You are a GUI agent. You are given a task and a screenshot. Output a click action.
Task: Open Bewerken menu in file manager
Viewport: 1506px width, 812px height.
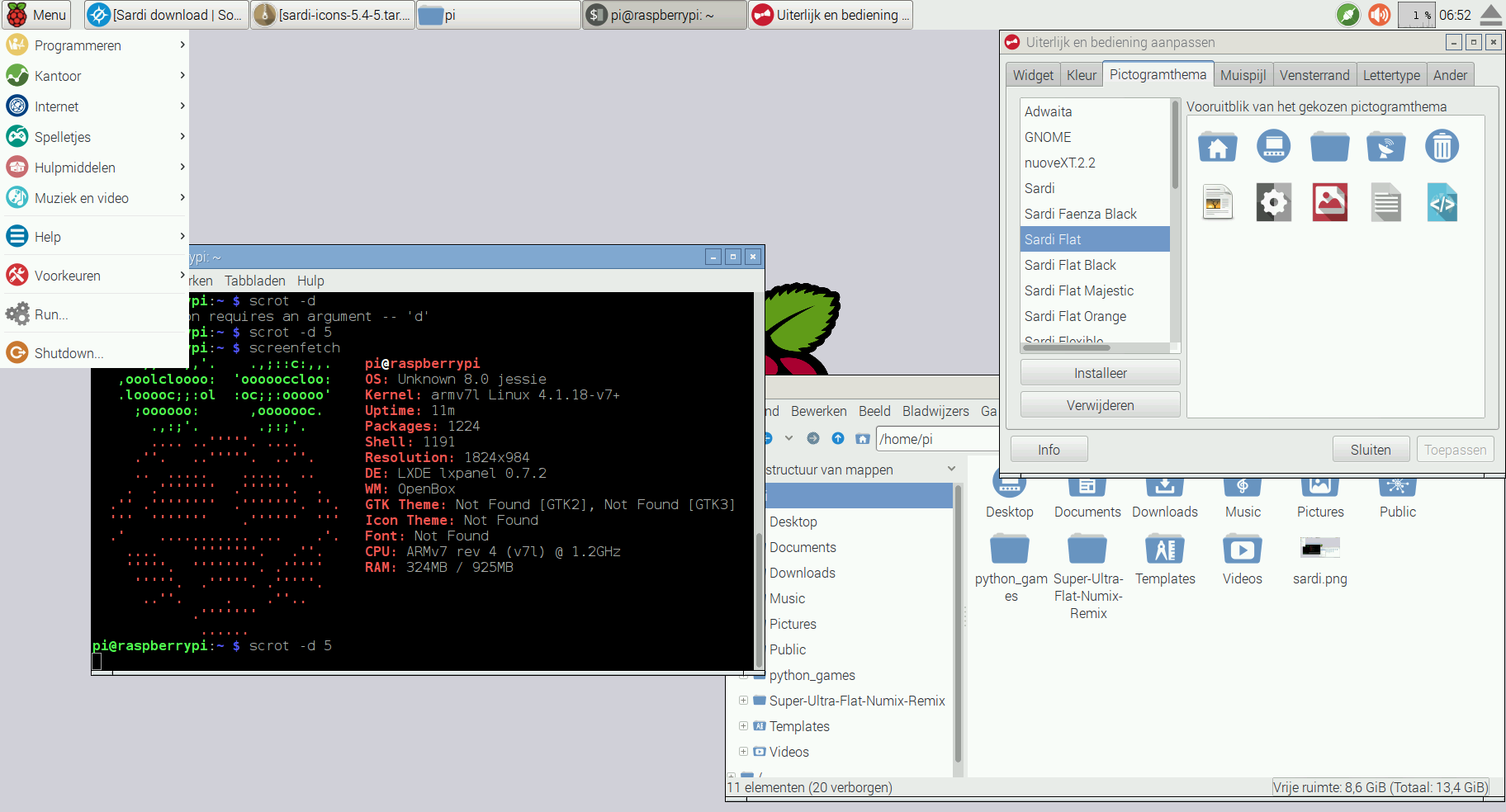818,411
